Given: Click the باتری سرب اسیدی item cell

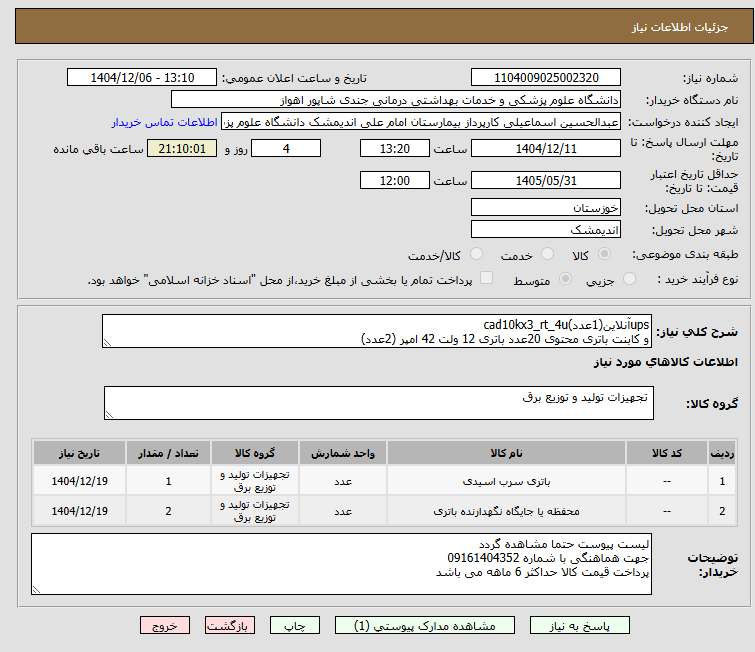Looking at the screenshot, I should coord(506,481).
